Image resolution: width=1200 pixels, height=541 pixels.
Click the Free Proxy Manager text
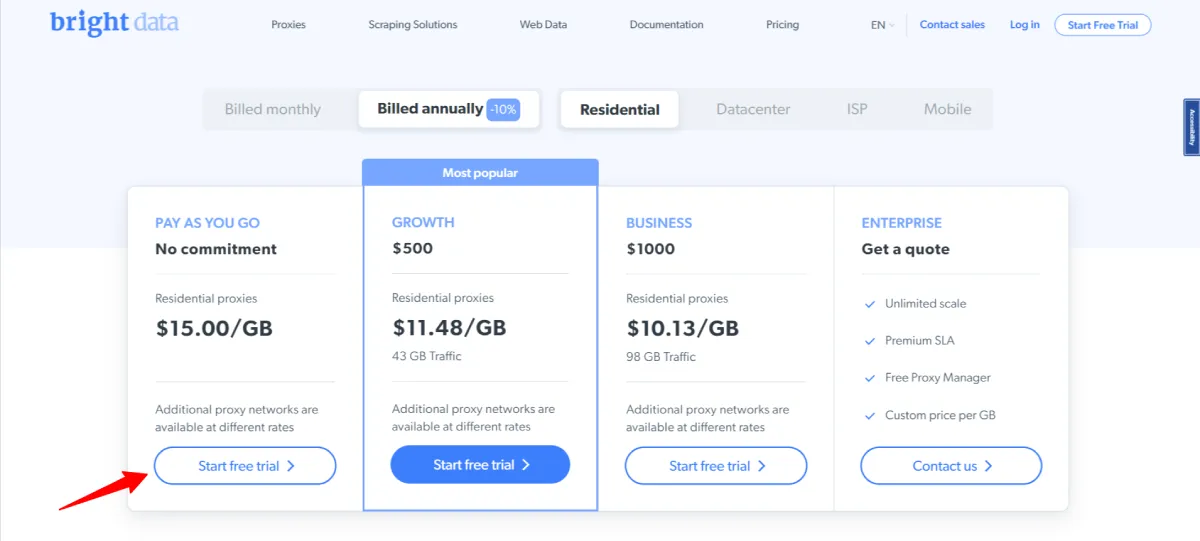tap(938, 378)
